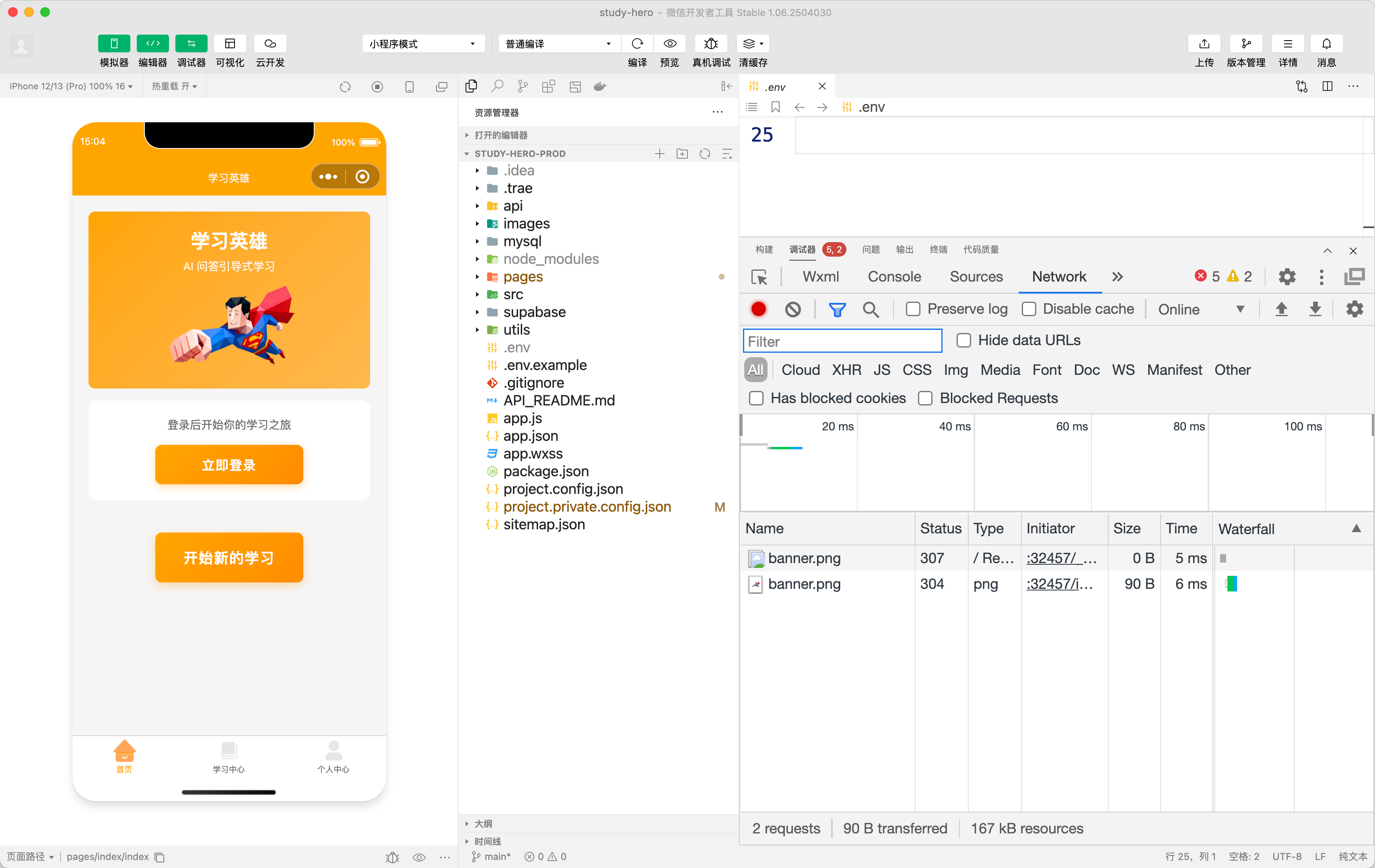Clear network log with the block icon
The width and height of the screenshot is (1375, 868).
pos(792,309)
